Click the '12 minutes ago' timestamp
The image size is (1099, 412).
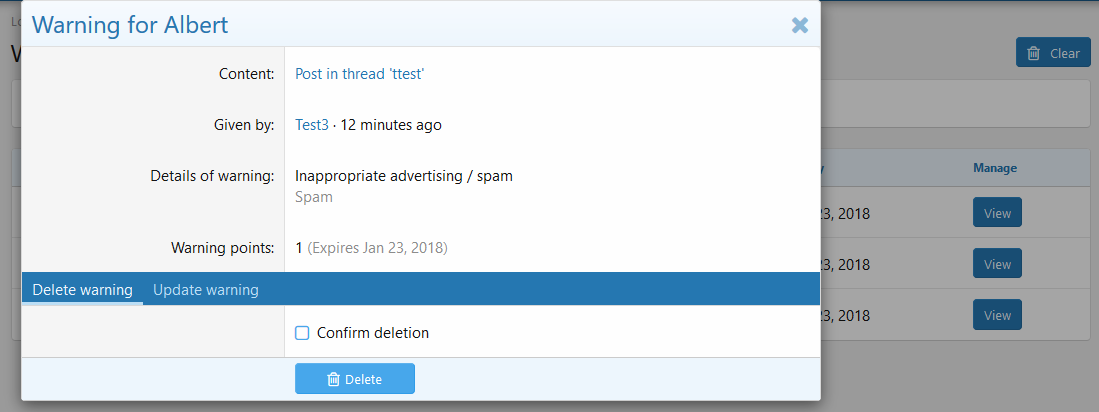pos(391,125)
